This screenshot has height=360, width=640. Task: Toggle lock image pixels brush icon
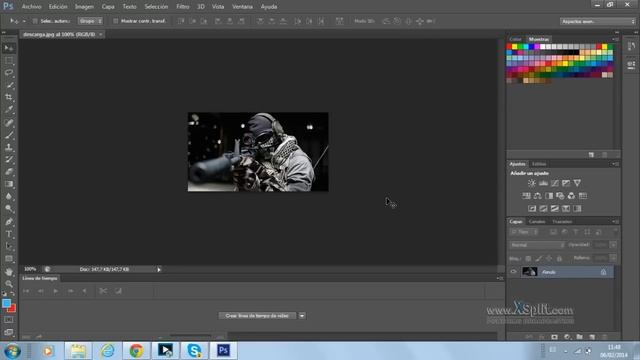click(539, 258)
